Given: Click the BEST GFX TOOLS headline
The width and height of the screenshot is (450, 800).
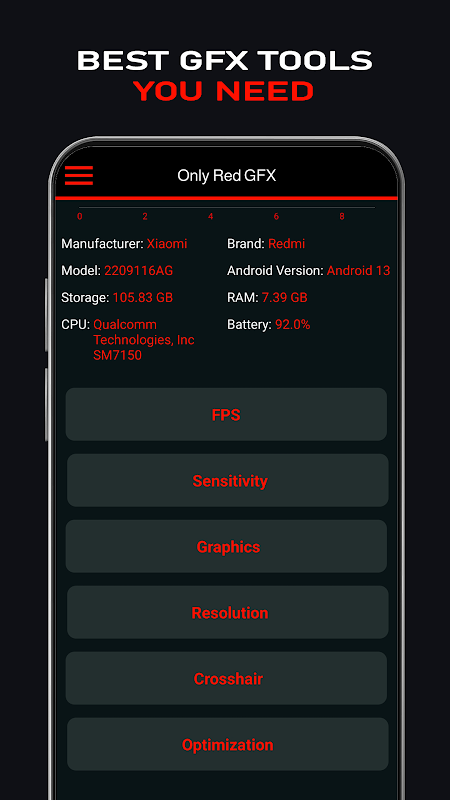Looking at the screenshot, I should (x=225, y=61).
